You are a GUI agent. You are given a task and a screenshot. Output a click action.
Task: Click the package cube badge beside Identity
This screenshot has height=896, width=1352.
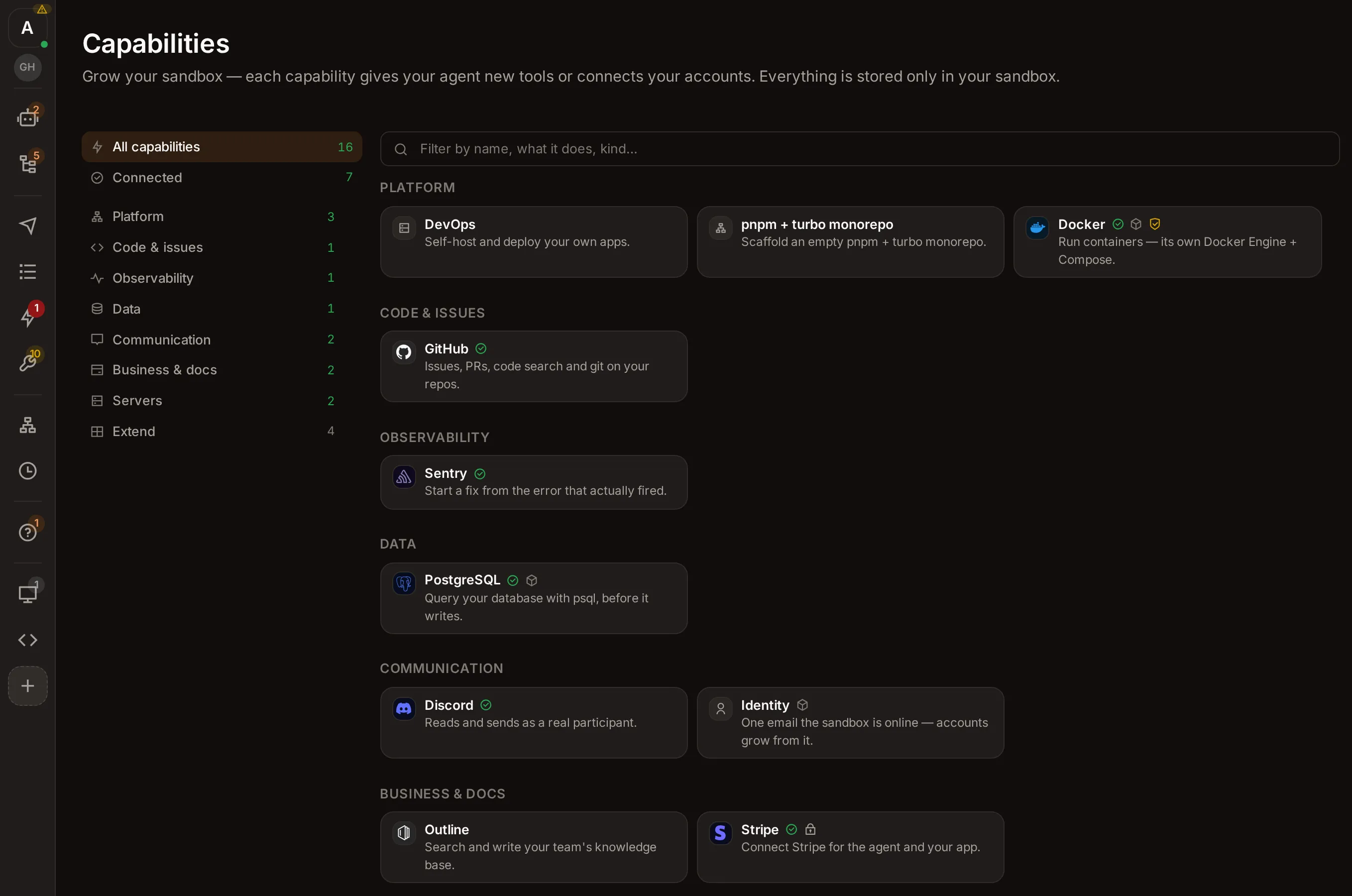802,705
